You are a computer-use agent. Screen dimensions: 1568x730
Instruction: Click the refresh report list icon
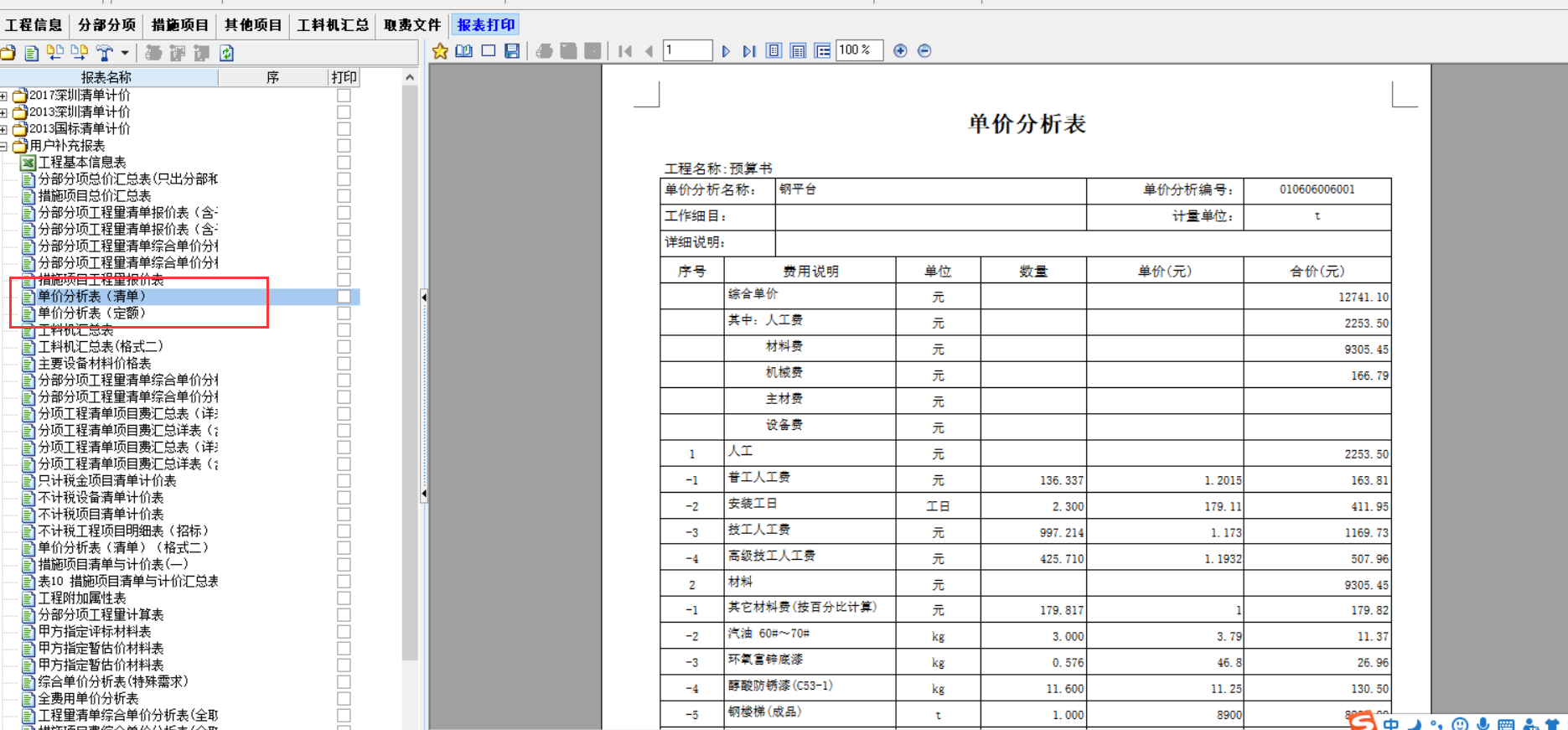[227, 53]
